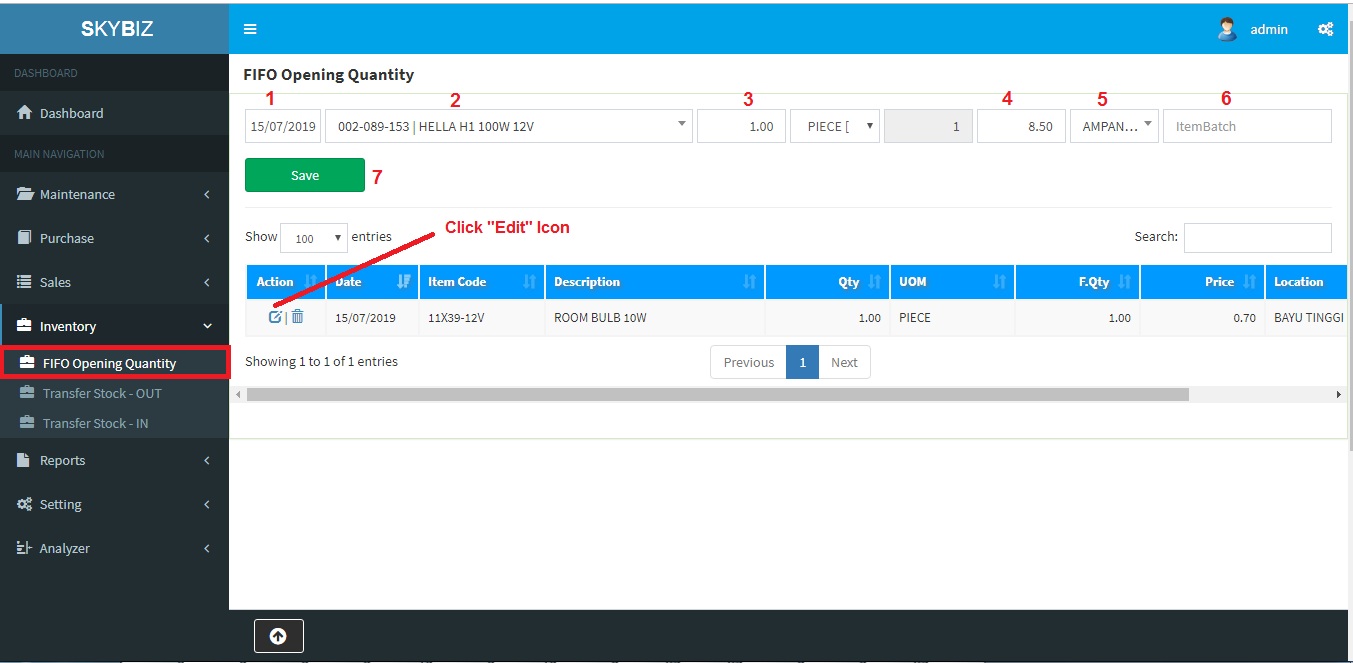Click the admin user avatar icon

tap(1227, 29)
